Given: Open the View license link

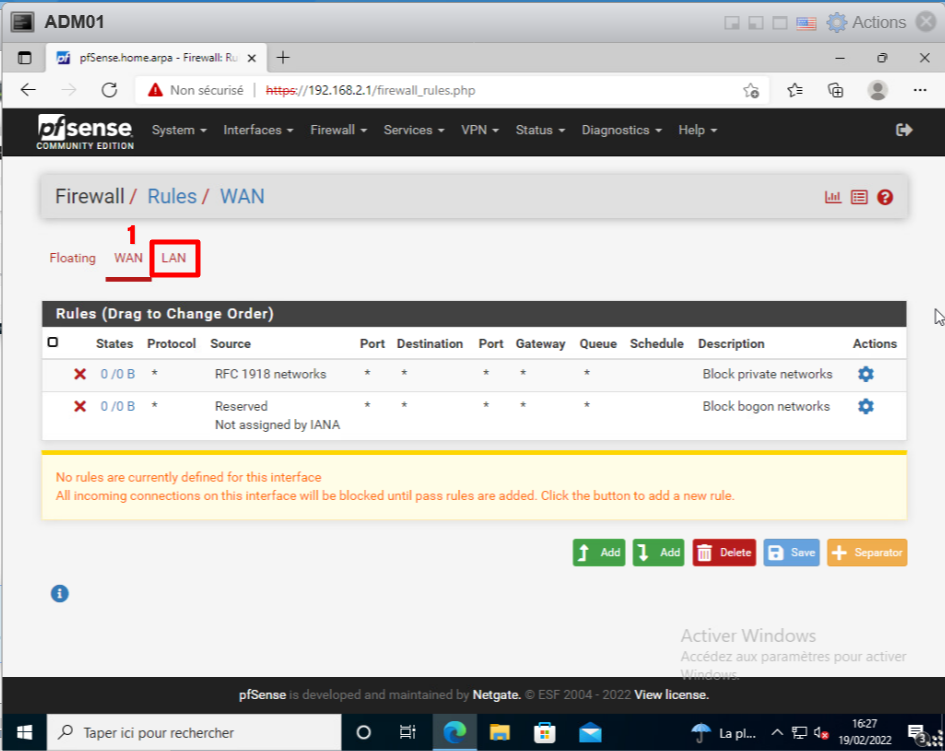Looking at the screenshot, I should (671, 694).
